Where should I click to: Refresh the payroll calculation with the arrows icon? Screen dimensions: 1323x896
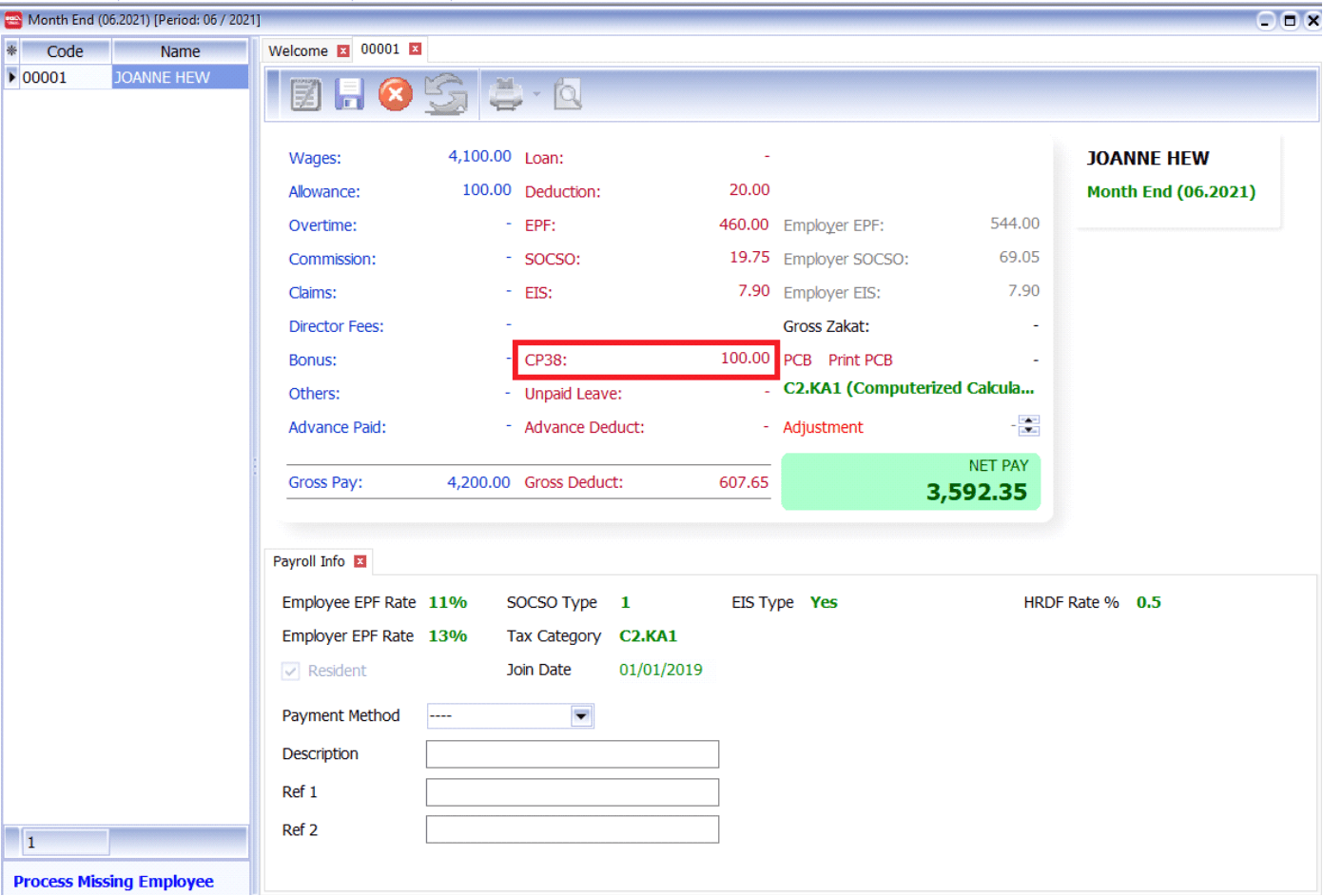pyautogui.click(x=447, y=93)
